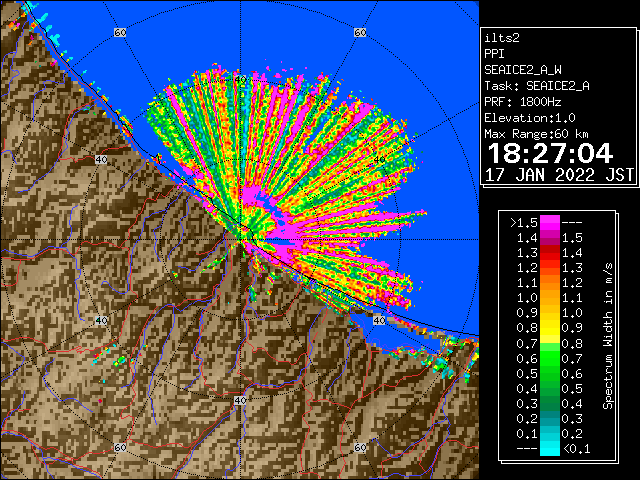Click the radar origin at the center of the range rings

(240, 240)
